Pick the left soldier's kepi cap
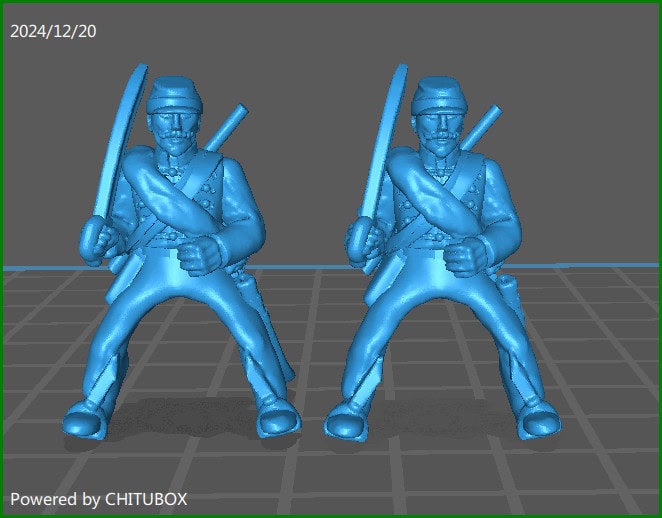Image resolution: width=662 pixels, height=518 pixels. (x=174, y=95)
